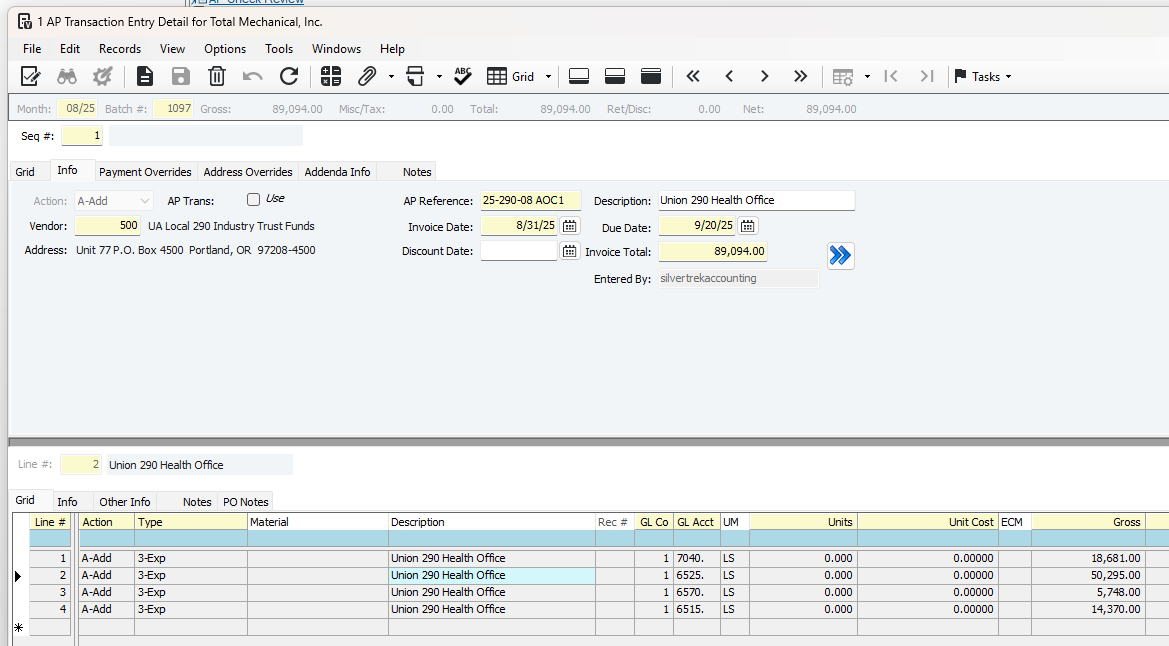Click the last line item navigation icon
Image resolution: width=1169 pixels, height=646 pixels.
pyautogui.click(x=927, y=76)
